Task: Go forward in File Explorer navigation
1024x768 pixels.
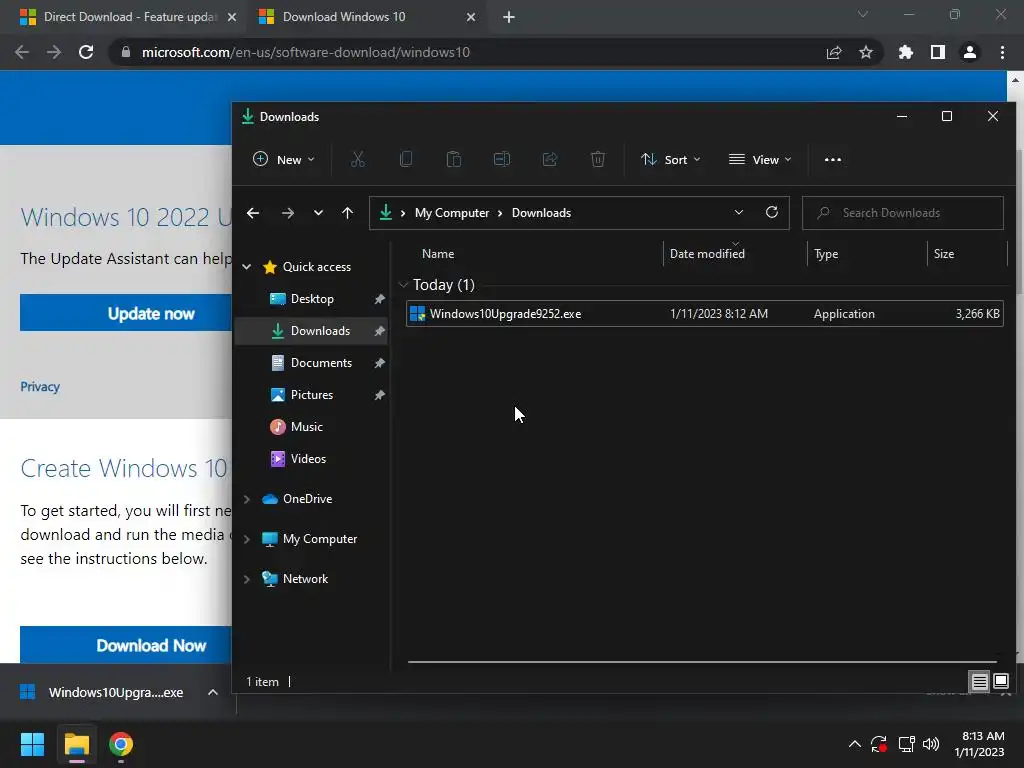Action: [x=287, y=213]
